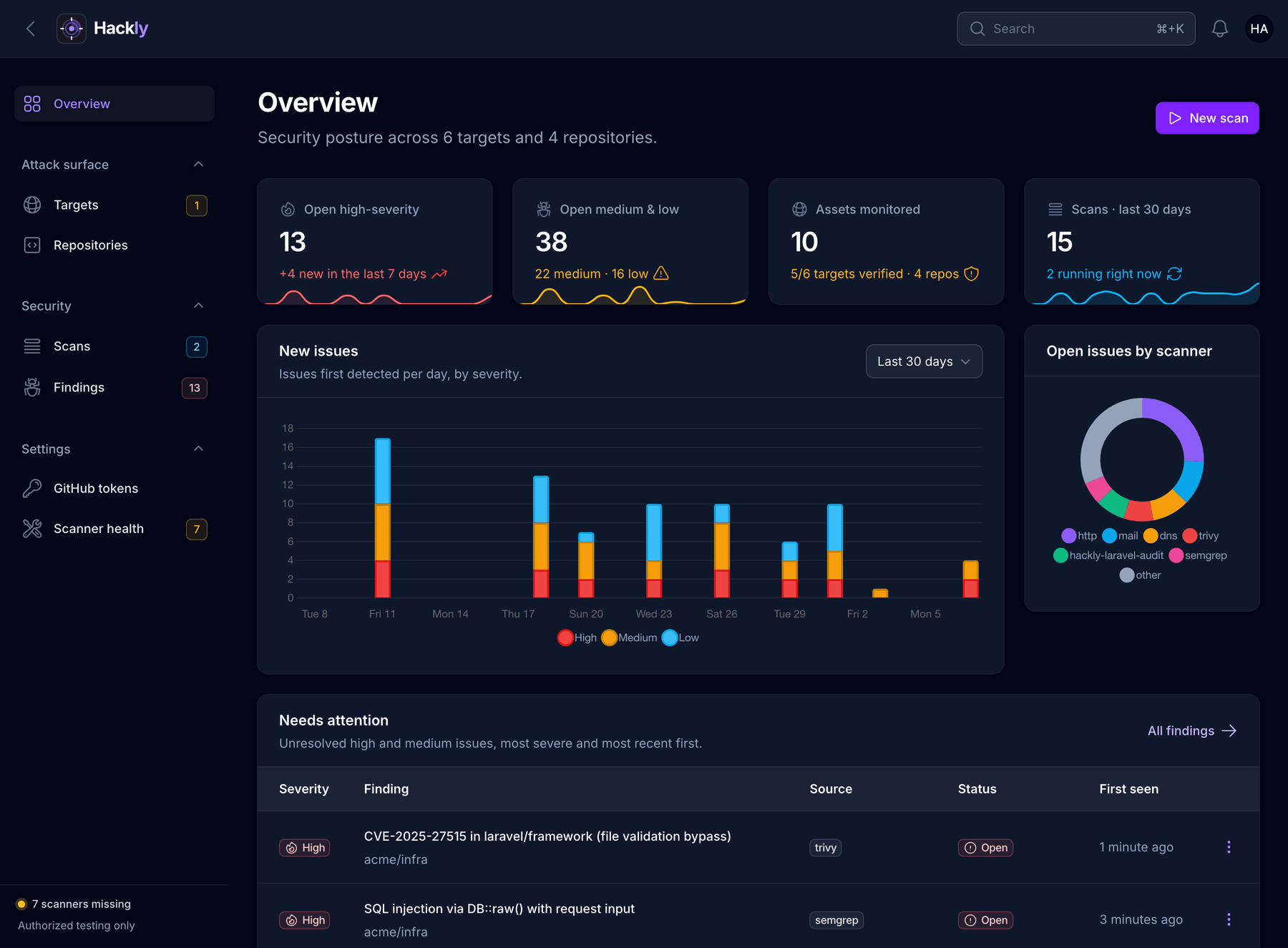Collapse the Settings section
The height and width of the screenshot is (948, 1288).
pyautogui.click(x=198, y=449)
